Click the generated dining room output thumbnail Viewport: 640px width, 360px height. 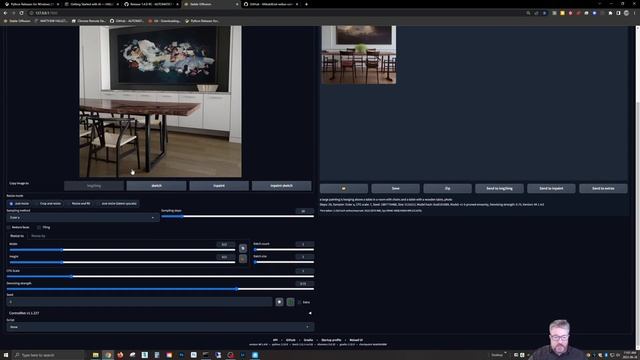358,55
